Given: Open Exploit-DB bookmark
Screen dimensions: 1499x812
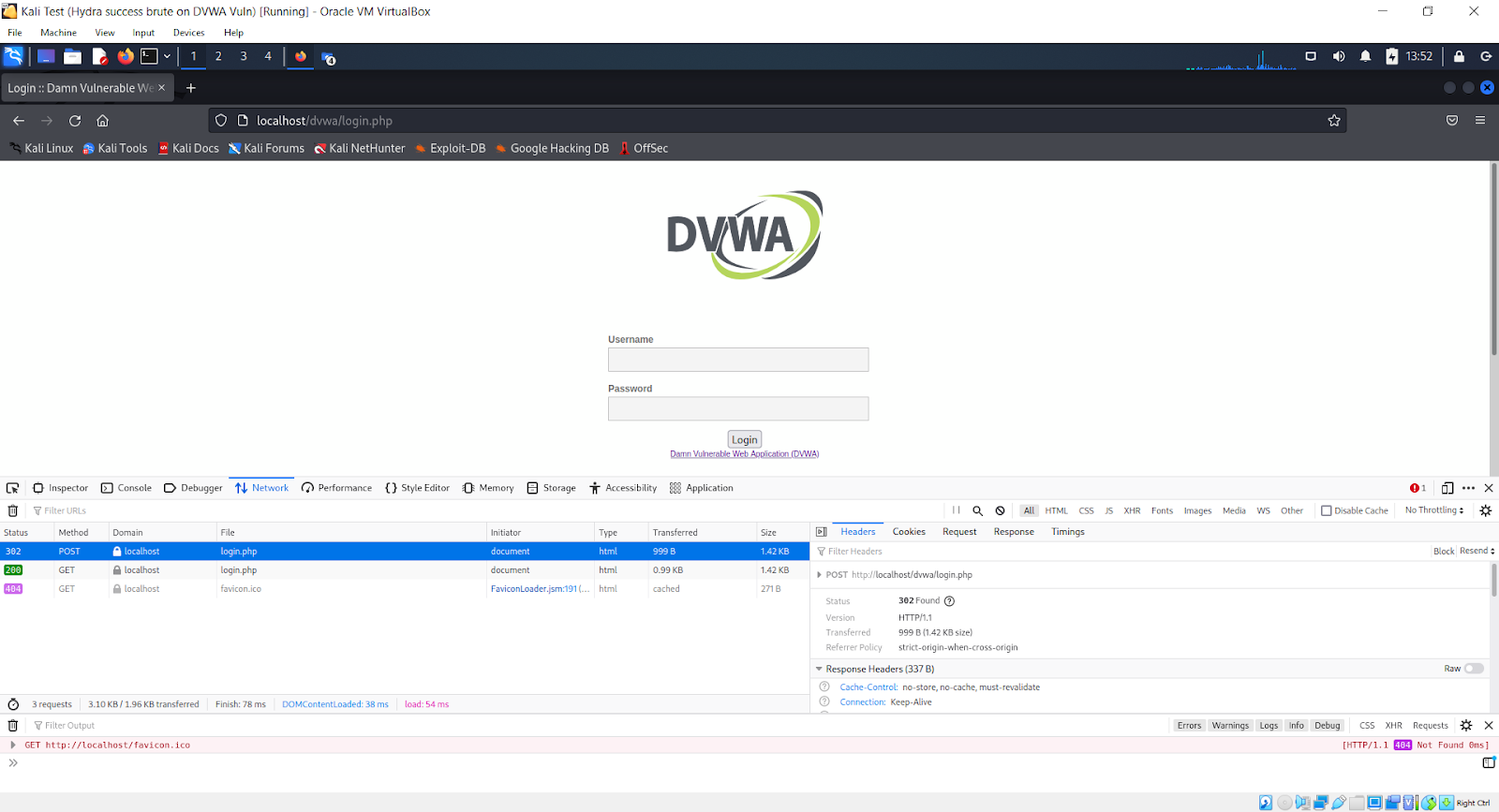Looking at the screenshot, I should tap(450, 148).
